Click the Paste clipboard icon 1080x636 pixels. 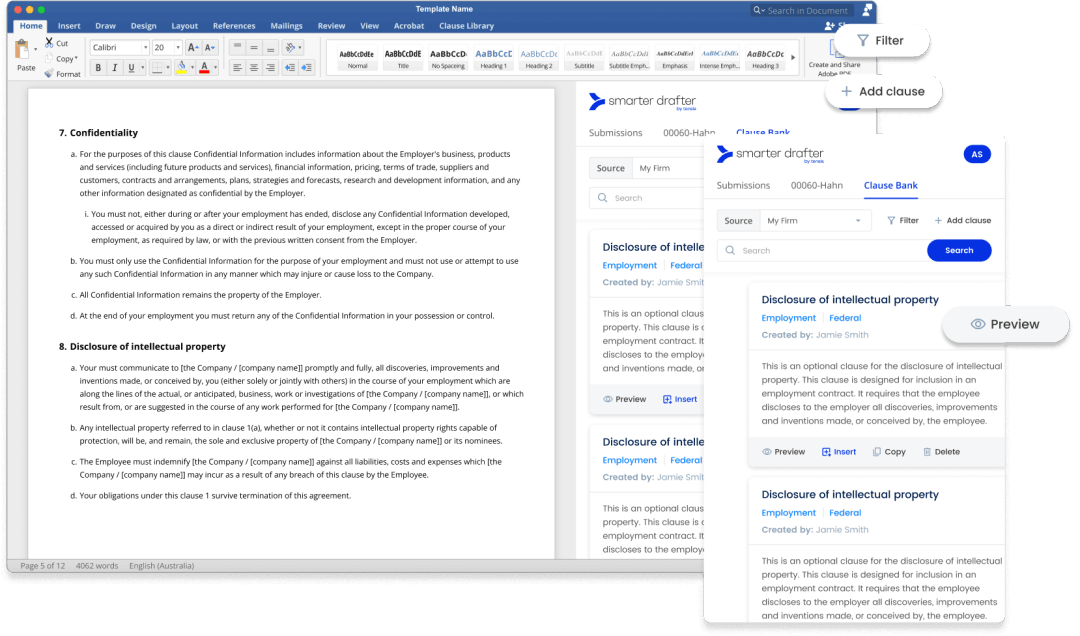pyautogui.click(x=25, y=51)
